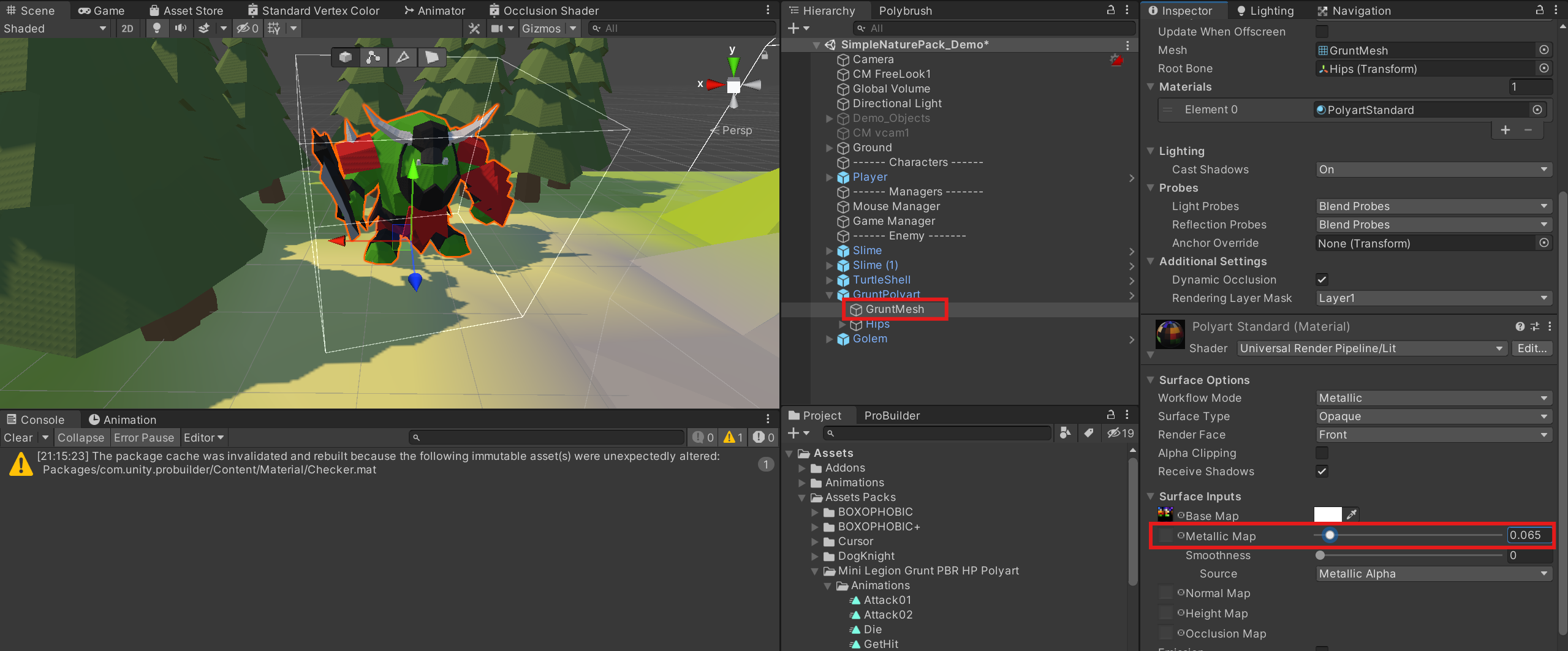Screen dimensions: 1568x651
Task: Toggle warning messages filter in Console
Action: coord(733,437)
